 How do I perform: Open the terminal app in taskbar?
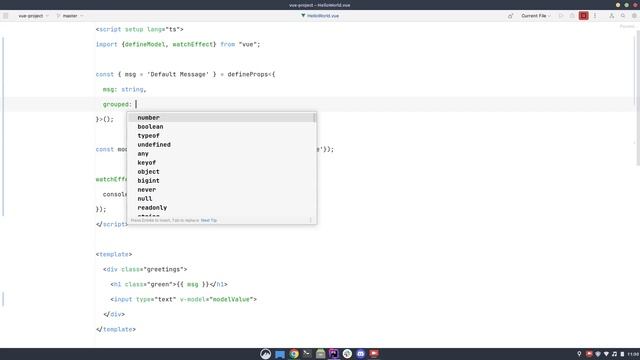(x=307, y=354)
